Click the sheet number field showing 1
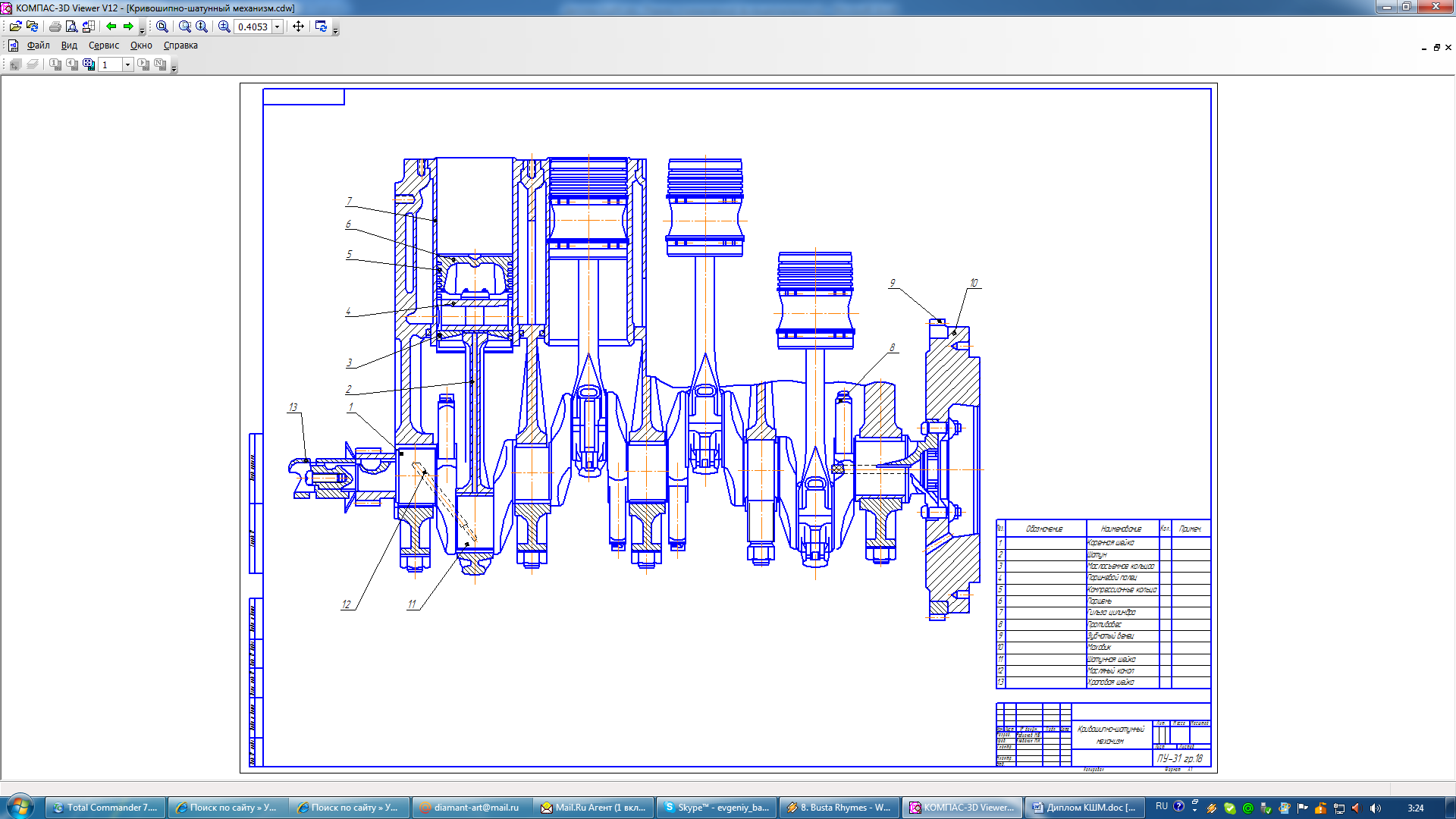This screenshot has height=819, width=1456. pos(111,65)
